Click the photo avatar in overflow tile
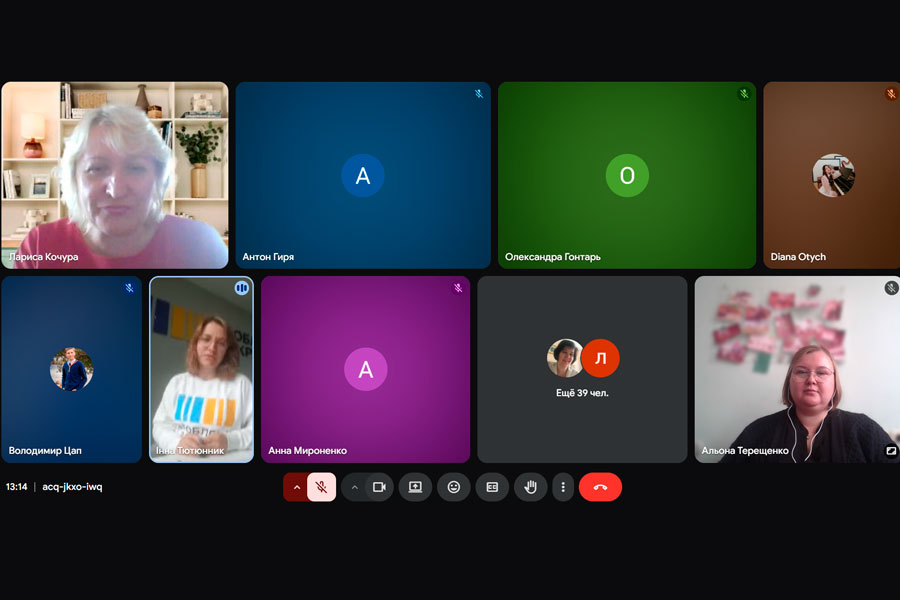Image resolution: width=900 pixels, height=600 pixels. [565, 358]
